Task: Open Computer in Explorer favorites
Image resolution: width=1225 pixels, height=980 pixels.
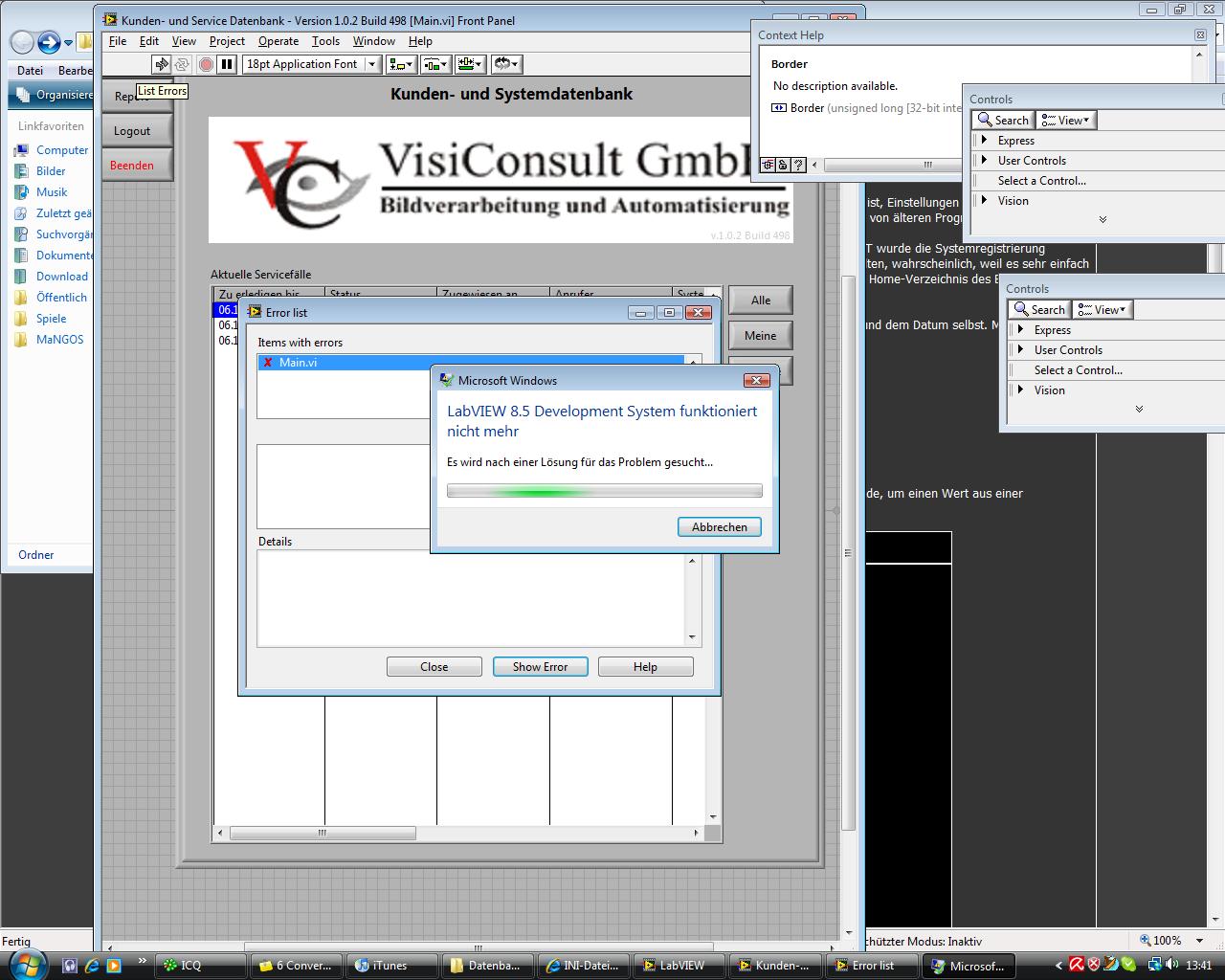Action: 62,150
